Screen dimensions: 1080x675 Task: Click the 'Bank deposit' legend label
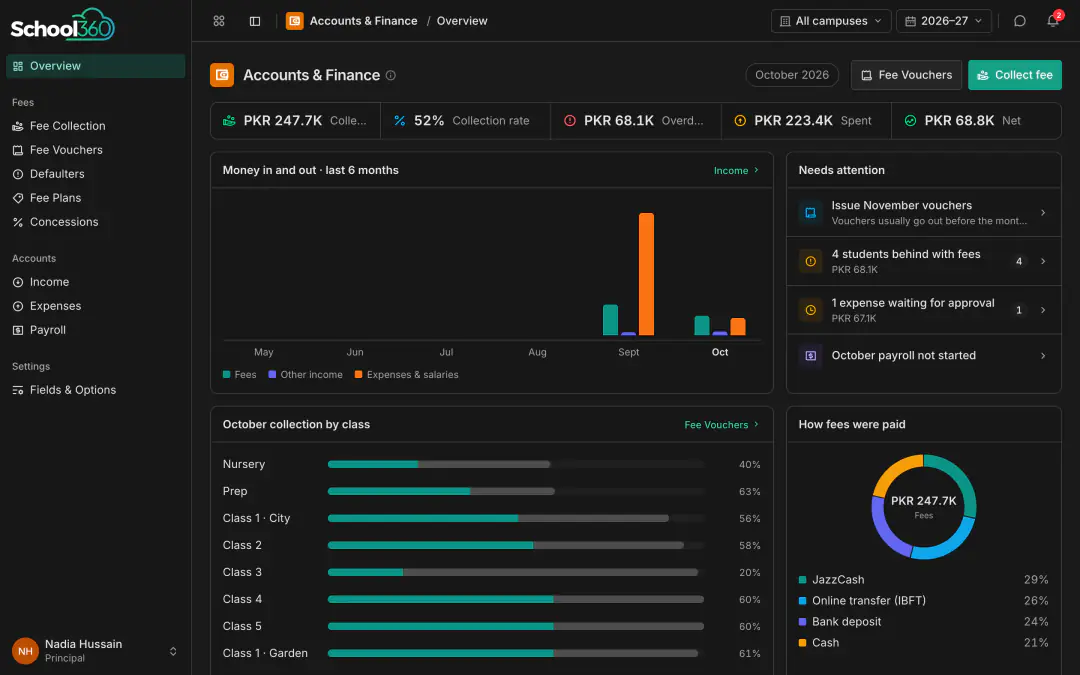click(x=847, y=622)
